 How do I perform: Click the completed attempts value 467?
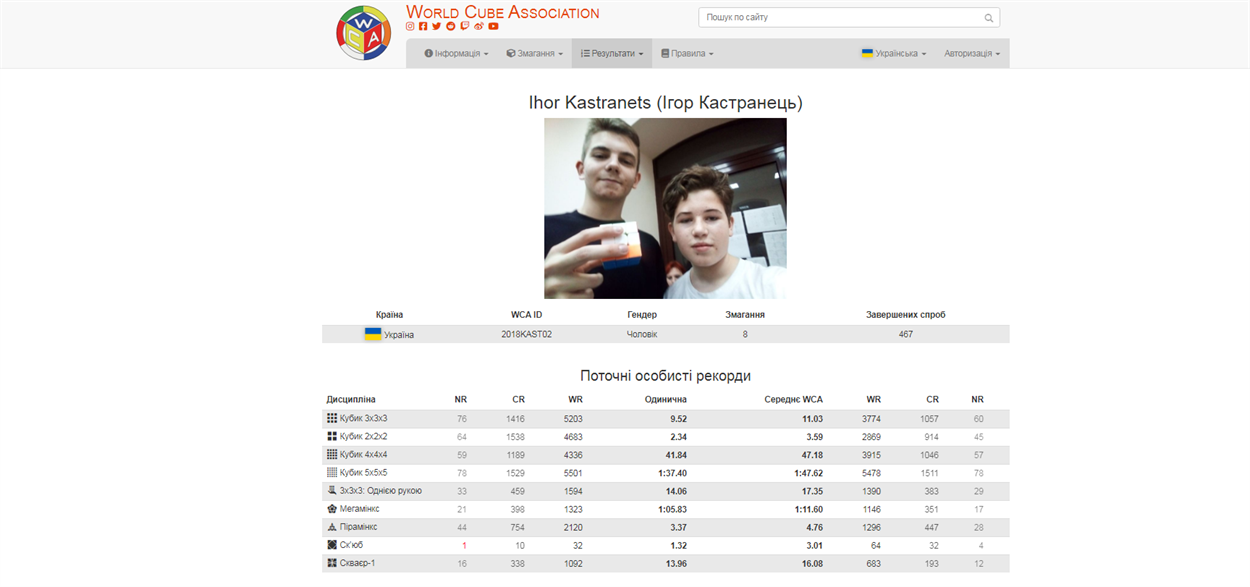coord(905,334)
